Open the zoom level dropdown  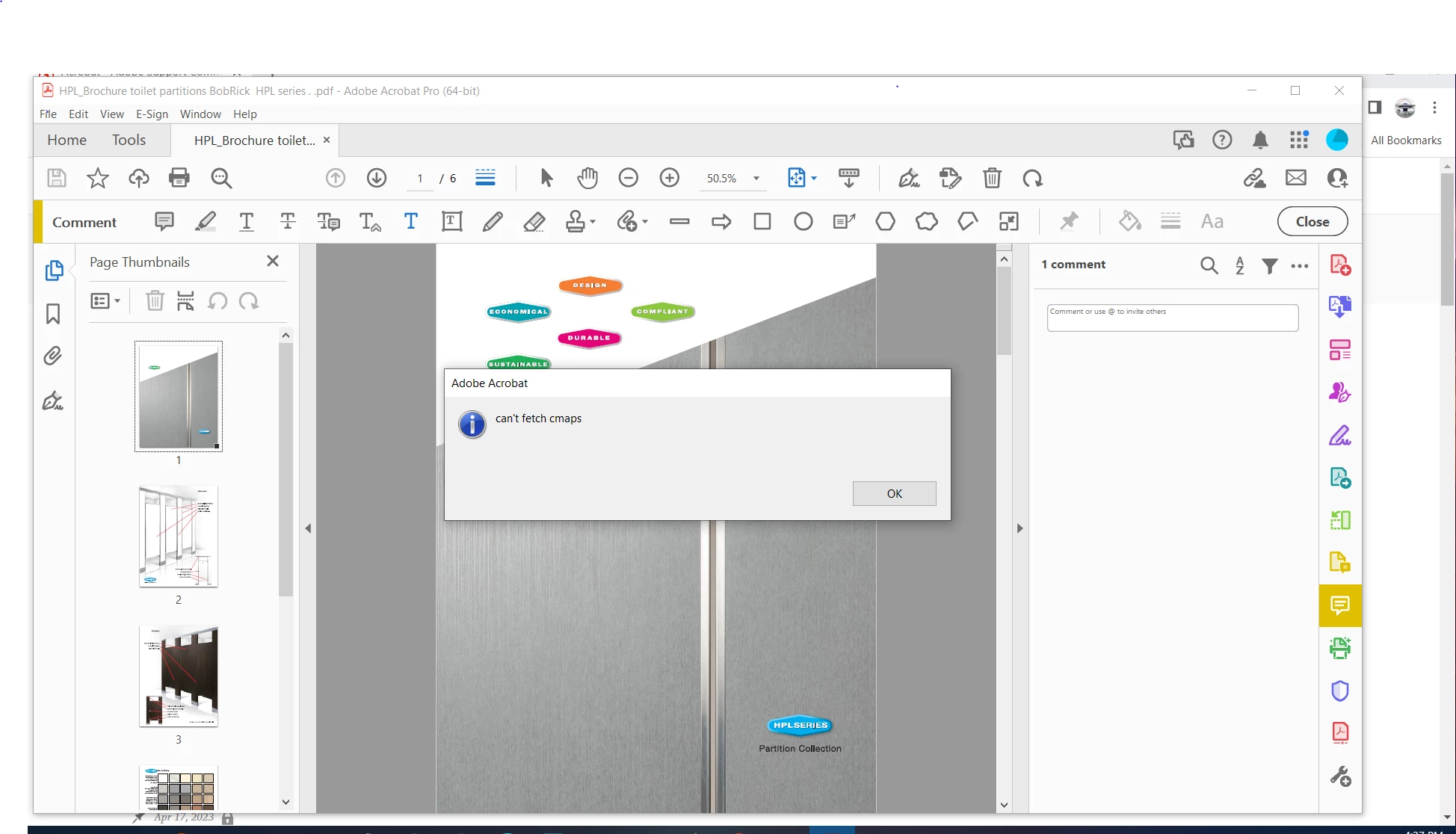[x=756, y=178]
